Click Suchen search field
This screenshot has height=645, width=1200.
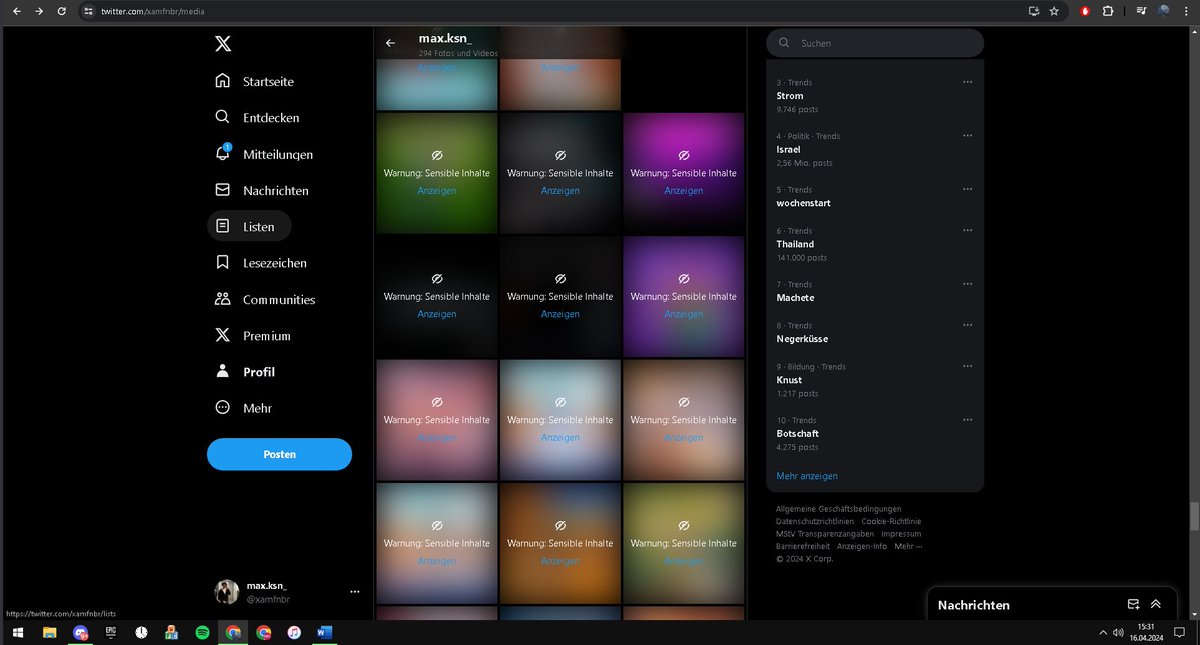point(875,43)
